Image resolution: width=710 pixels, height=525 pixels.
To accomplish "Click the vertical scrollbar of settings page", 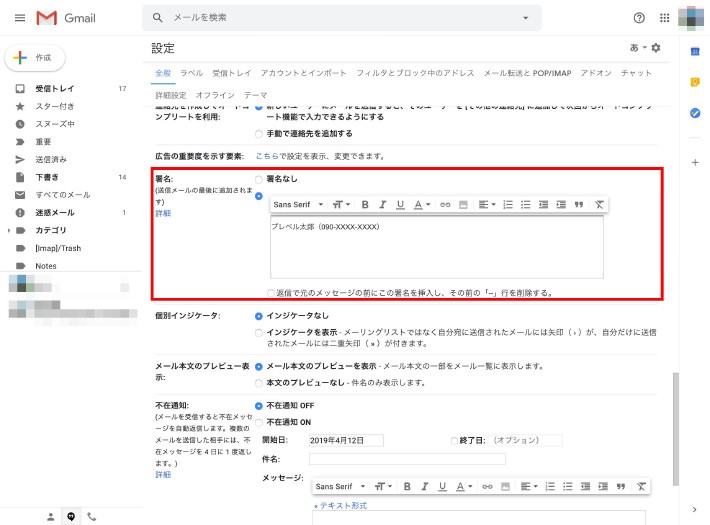I will pos(676,429).
